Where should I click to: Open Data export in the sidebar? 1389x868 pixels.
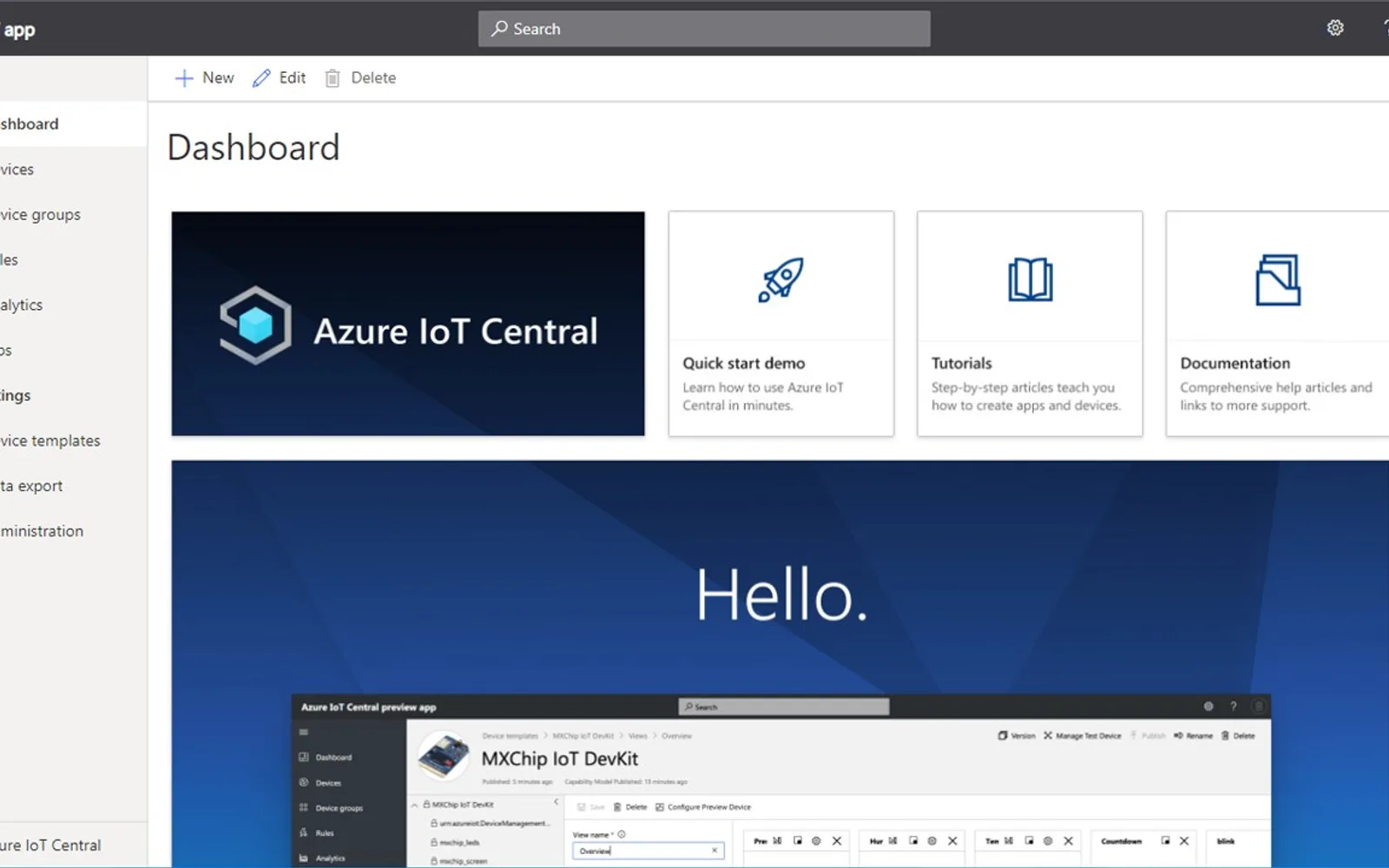coord(73,485)
